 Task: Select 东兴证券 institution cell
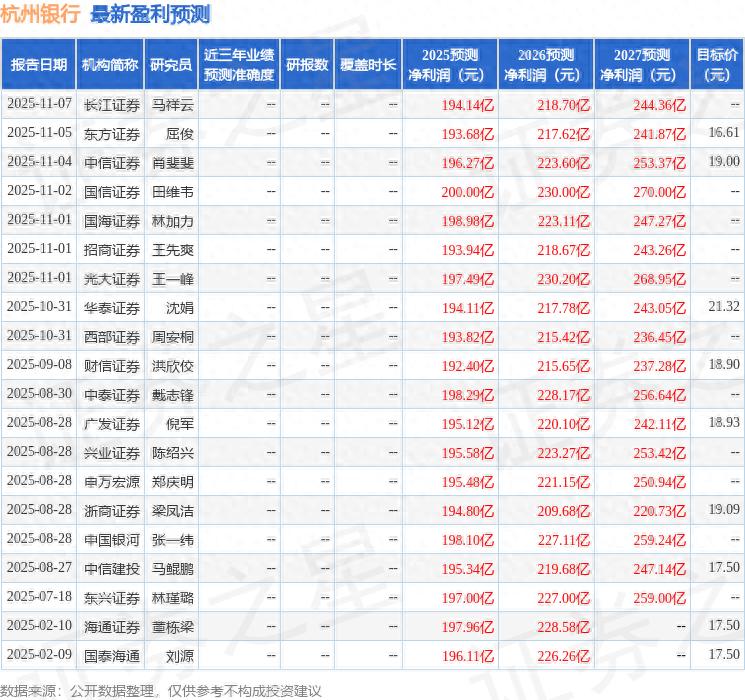click(x=112, y=597)
